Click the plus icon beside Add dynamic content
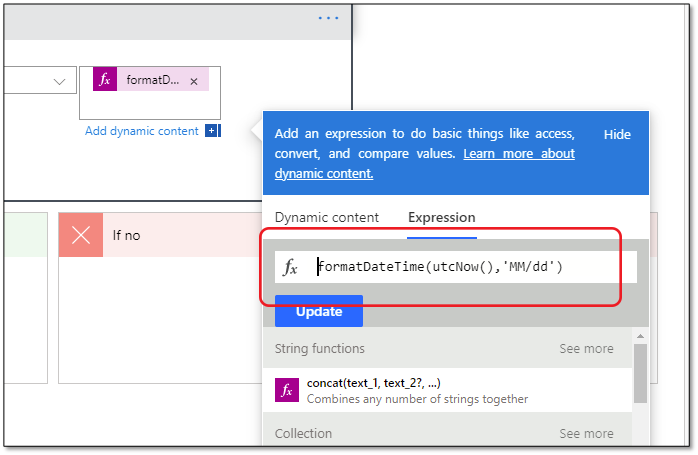 point(212,131)
